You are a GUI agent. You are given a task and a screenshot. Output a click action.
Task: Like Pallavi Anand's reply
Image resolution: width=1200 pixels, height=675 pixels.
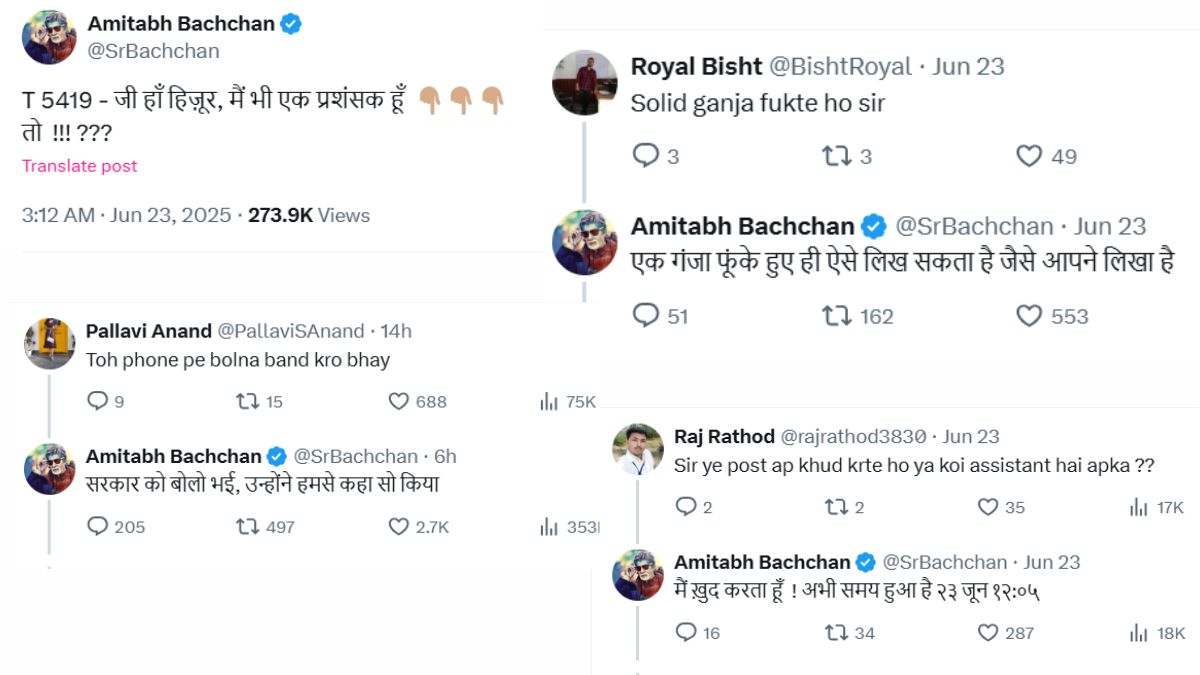tap(399, 402)
